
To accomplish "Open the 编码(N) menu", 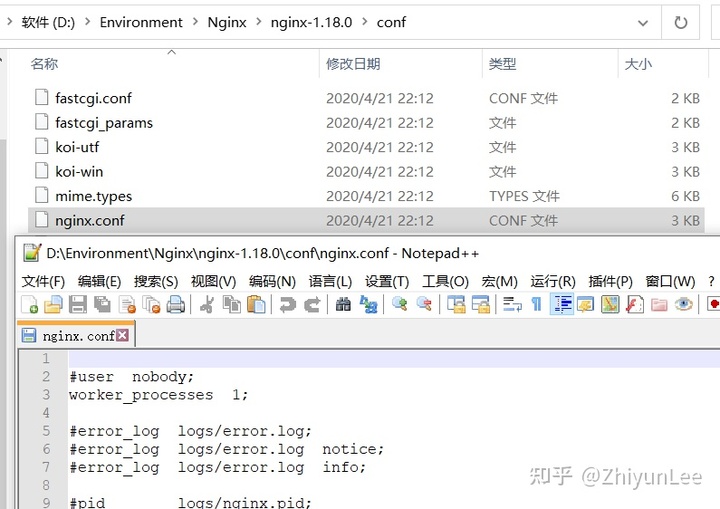I will (x=272, y=281).
